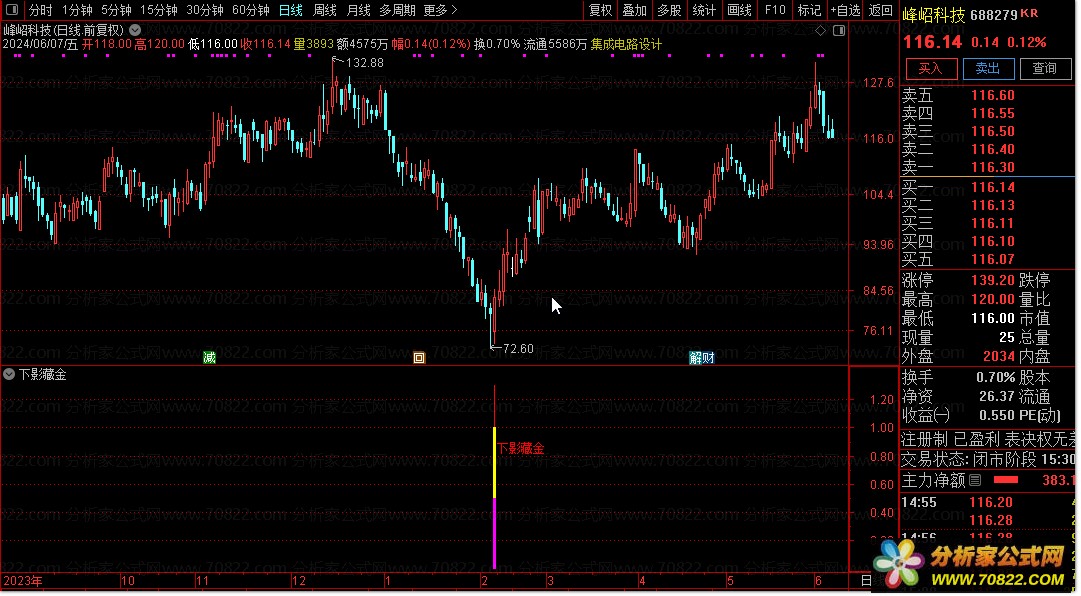This screenshot has width=1081, height=596.
Task: Click the 换手 value 0.70%
Action: pos(996,378)
